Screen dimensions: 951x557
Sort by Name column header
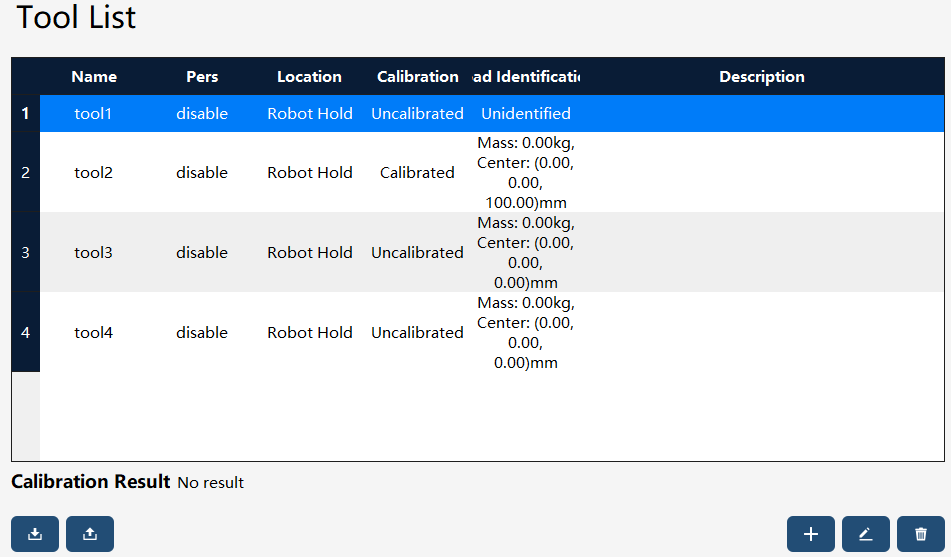point(94,76)
